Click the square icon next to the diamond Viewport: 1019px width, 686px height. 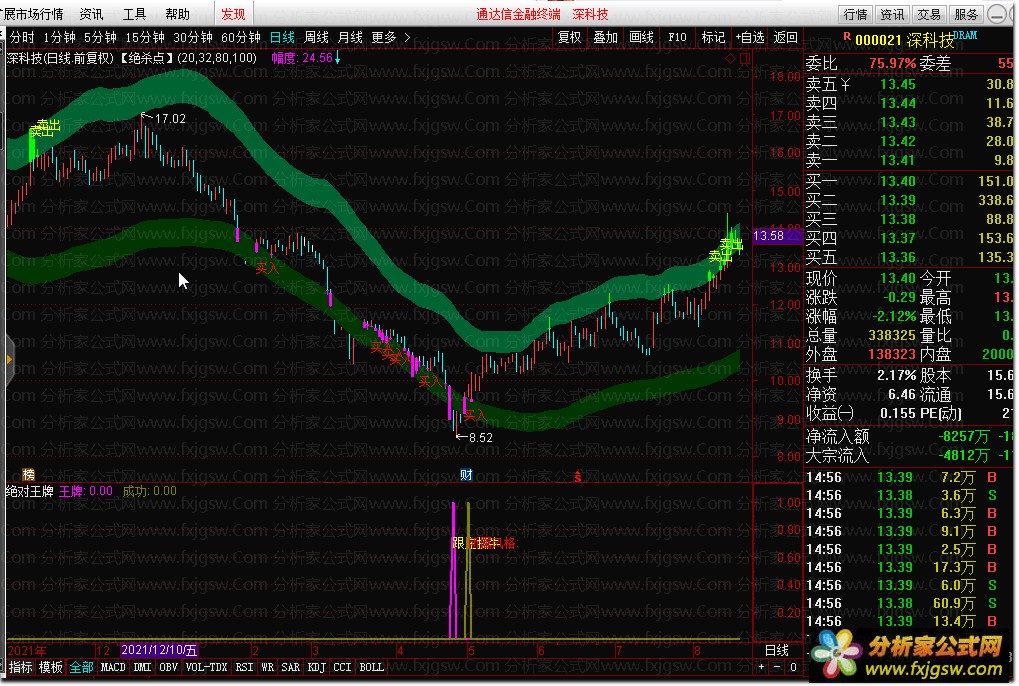[x=745, y=58]
